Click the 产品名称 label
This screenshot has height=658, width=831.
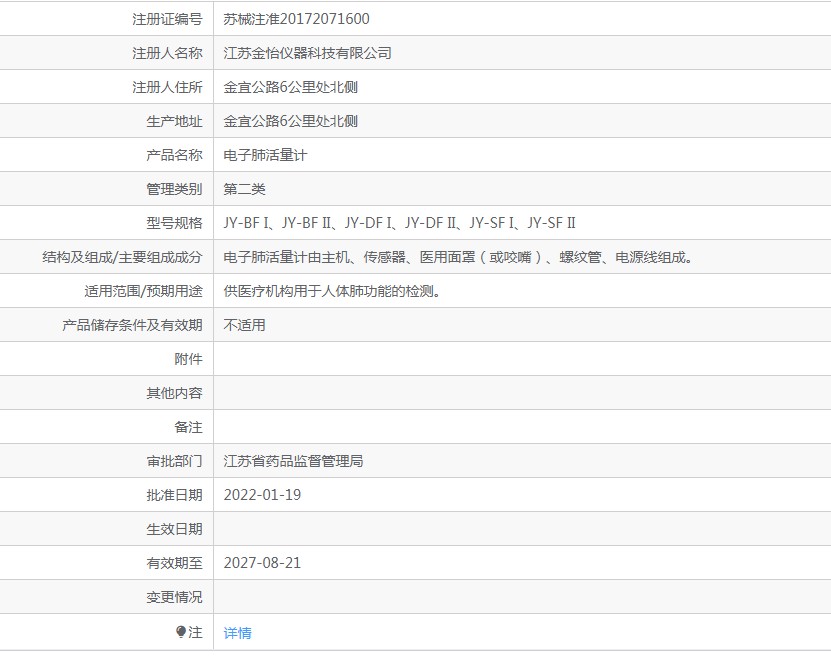click(174, 155)
